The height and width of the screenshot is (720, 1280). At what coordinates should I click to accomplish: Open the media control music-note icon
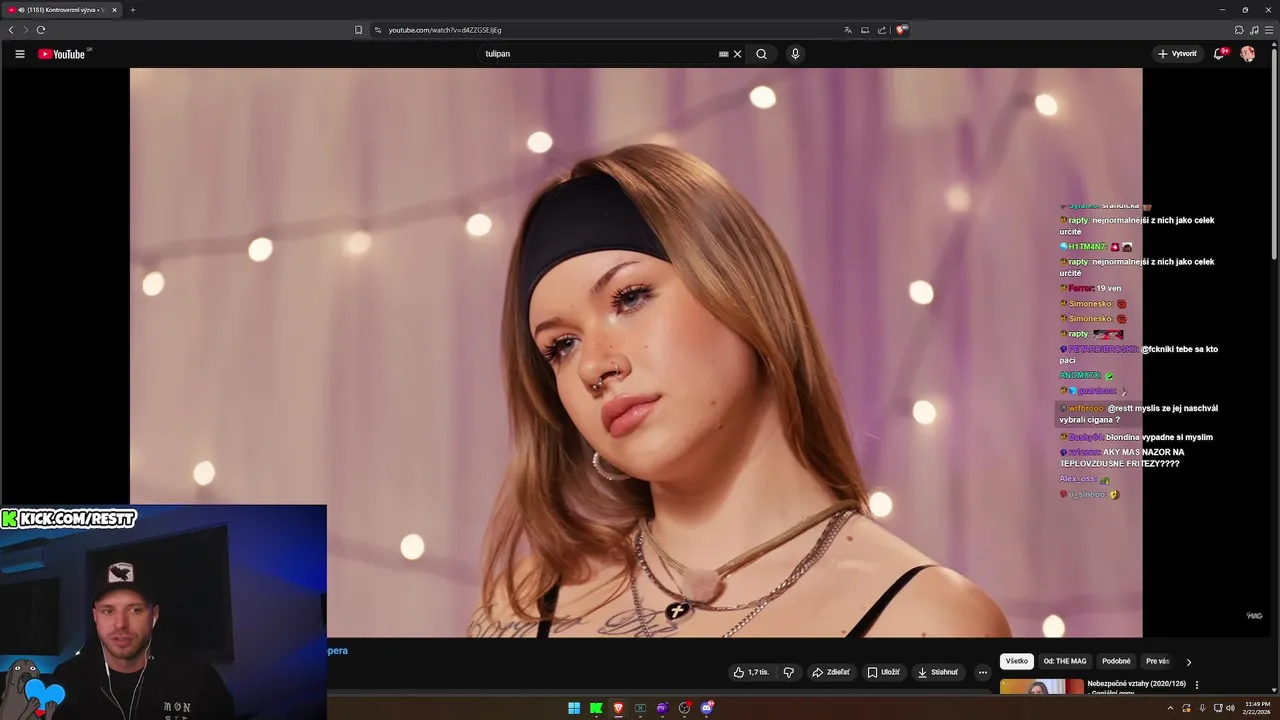coord(1254,30)
